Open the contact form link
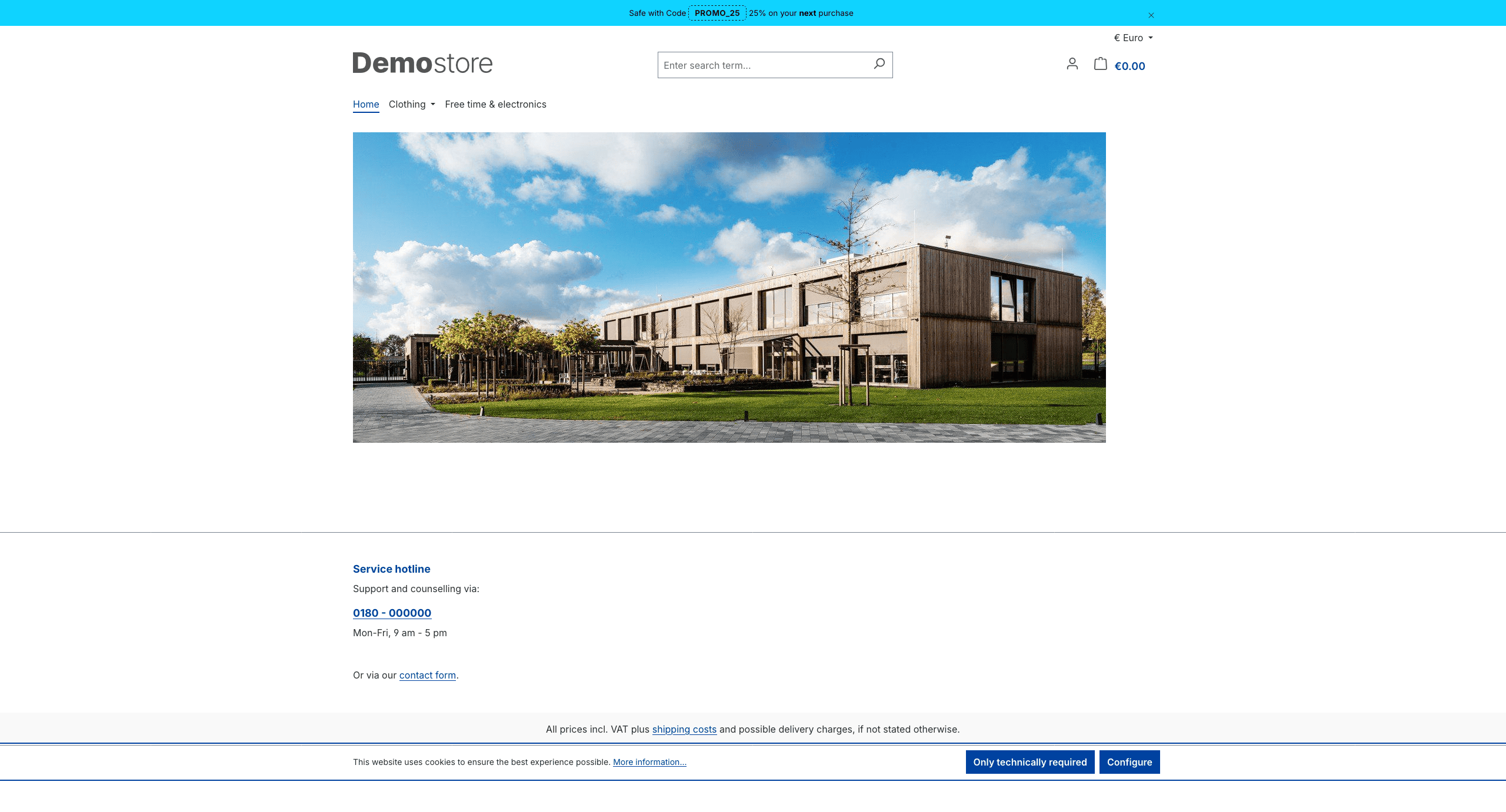The height and width of the screenshot is (812, 1506). coord(428,675)
